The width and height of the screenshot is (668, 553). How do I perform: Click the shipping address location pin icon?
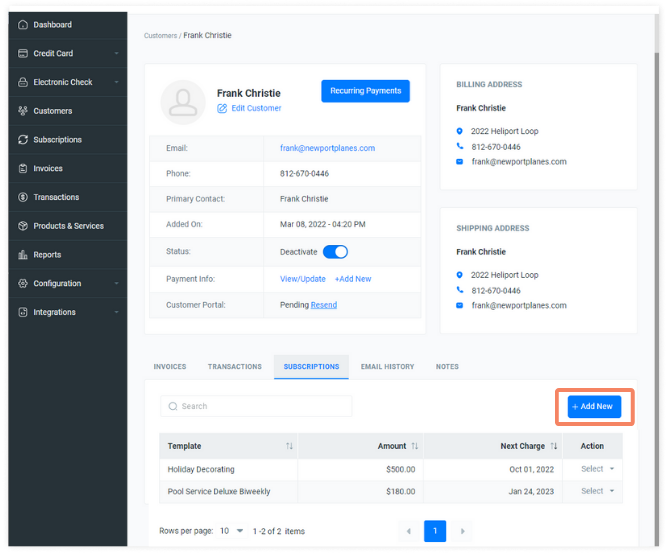pyautogui.click(x=460, y=275)
